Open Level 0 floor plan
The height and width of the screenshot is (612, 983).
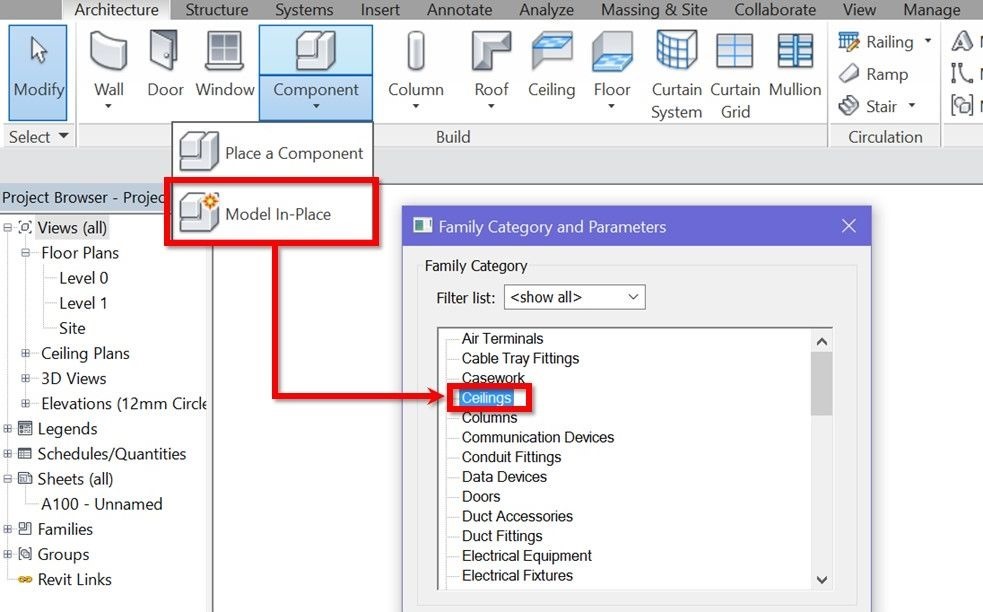(83, 278)
